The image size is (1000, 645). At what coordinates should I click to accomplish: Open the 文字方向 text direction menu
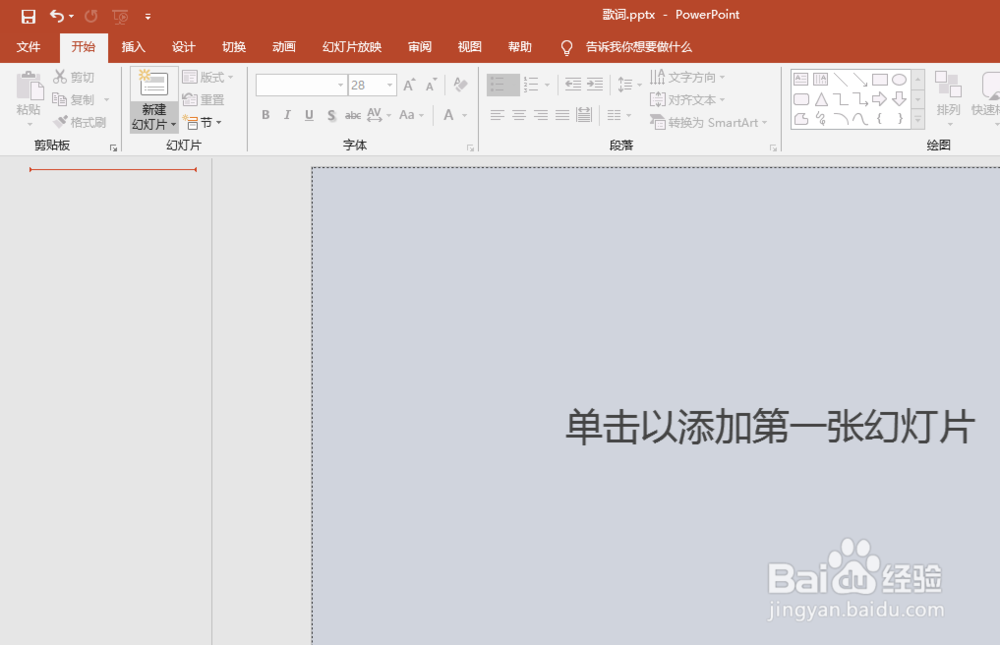click(x=688, y=77)
